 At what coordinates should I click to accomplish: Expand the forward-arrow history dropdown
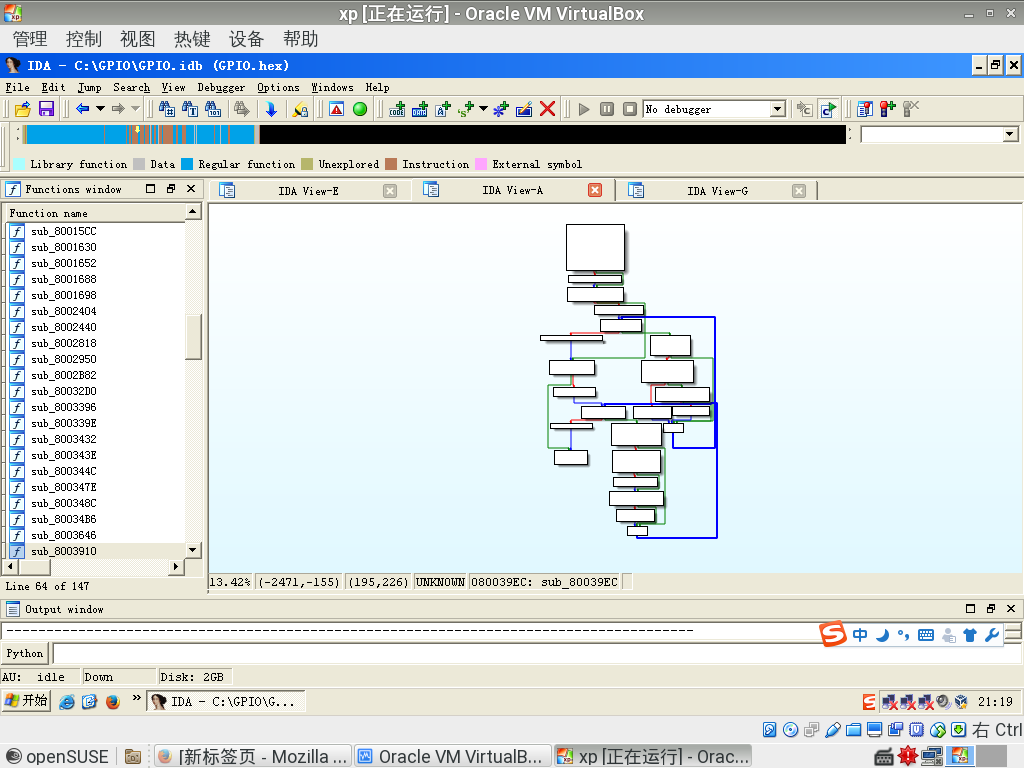(135, 108)
